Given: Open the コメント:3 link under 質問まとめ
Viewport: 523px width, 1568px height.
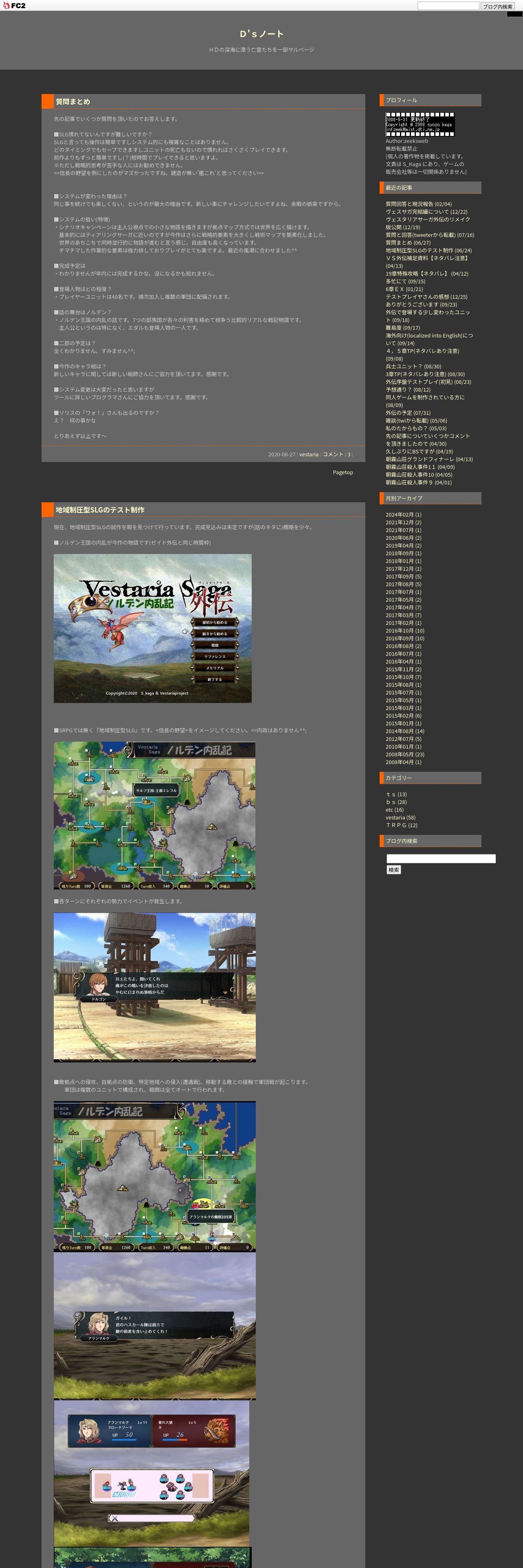Looking at the screenshot, I should coord(336,455).
